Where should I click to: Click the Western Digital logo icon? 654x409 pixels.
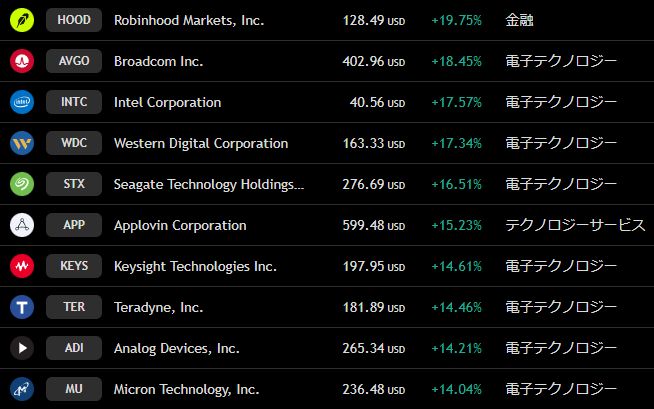pyautogui.click(x=22, y=143)
